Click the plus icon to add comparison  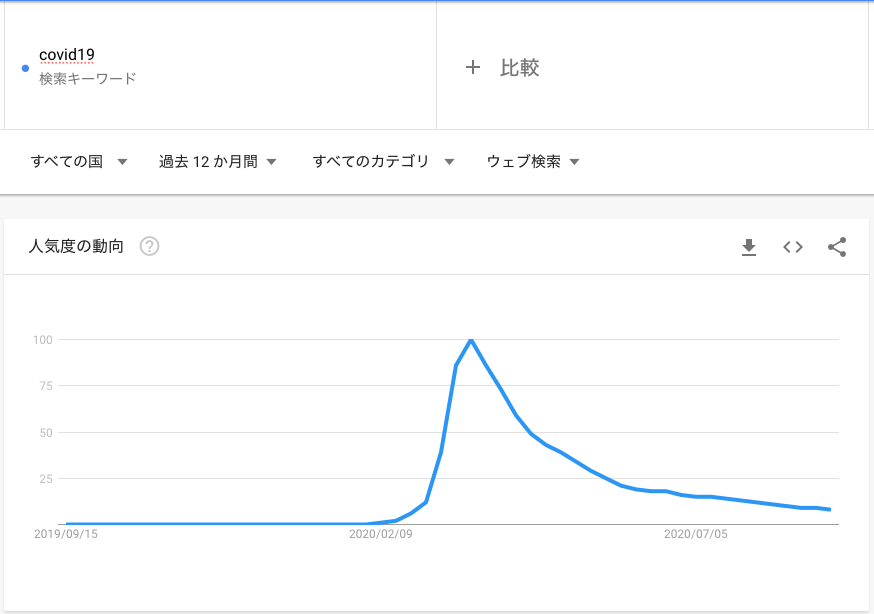[x=473, y=67]
